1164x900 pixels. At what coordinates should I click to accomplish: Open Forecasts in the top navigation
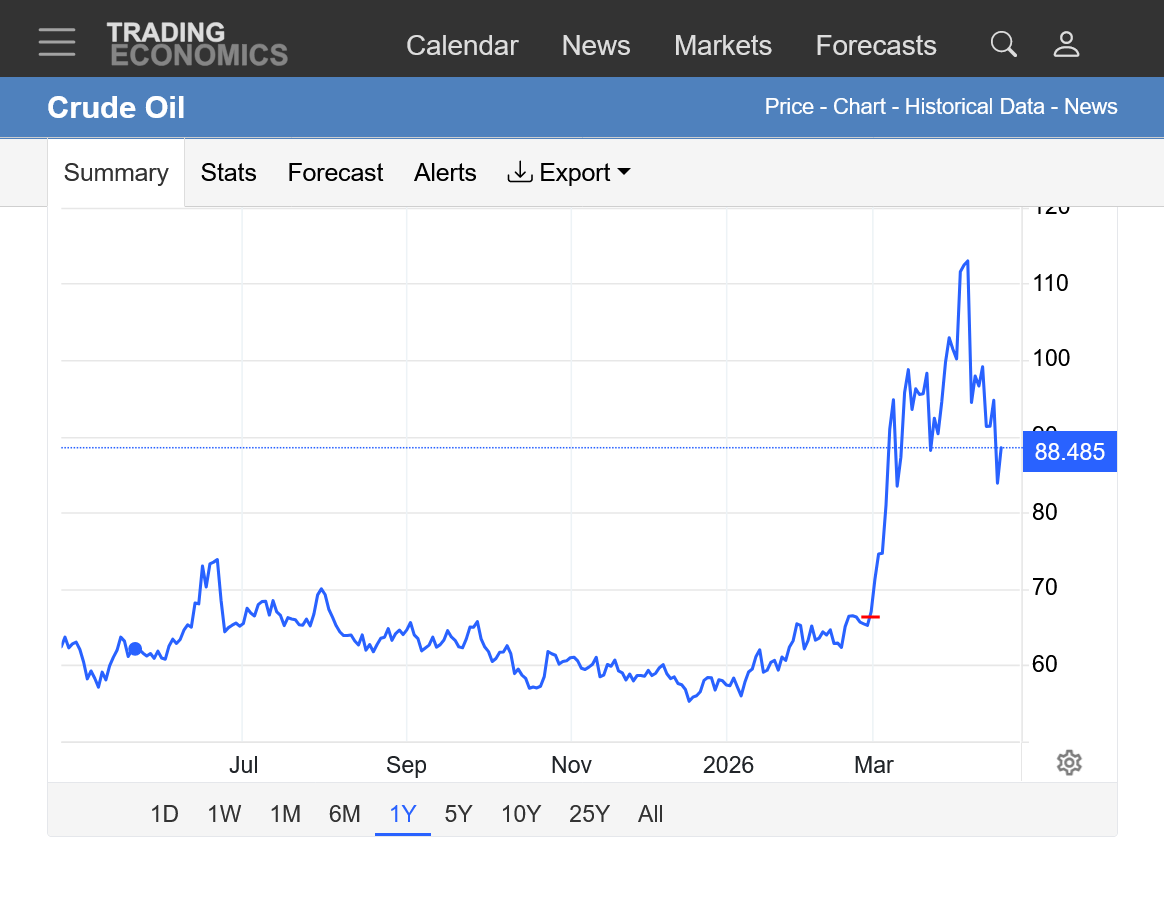tap(876, 46)
